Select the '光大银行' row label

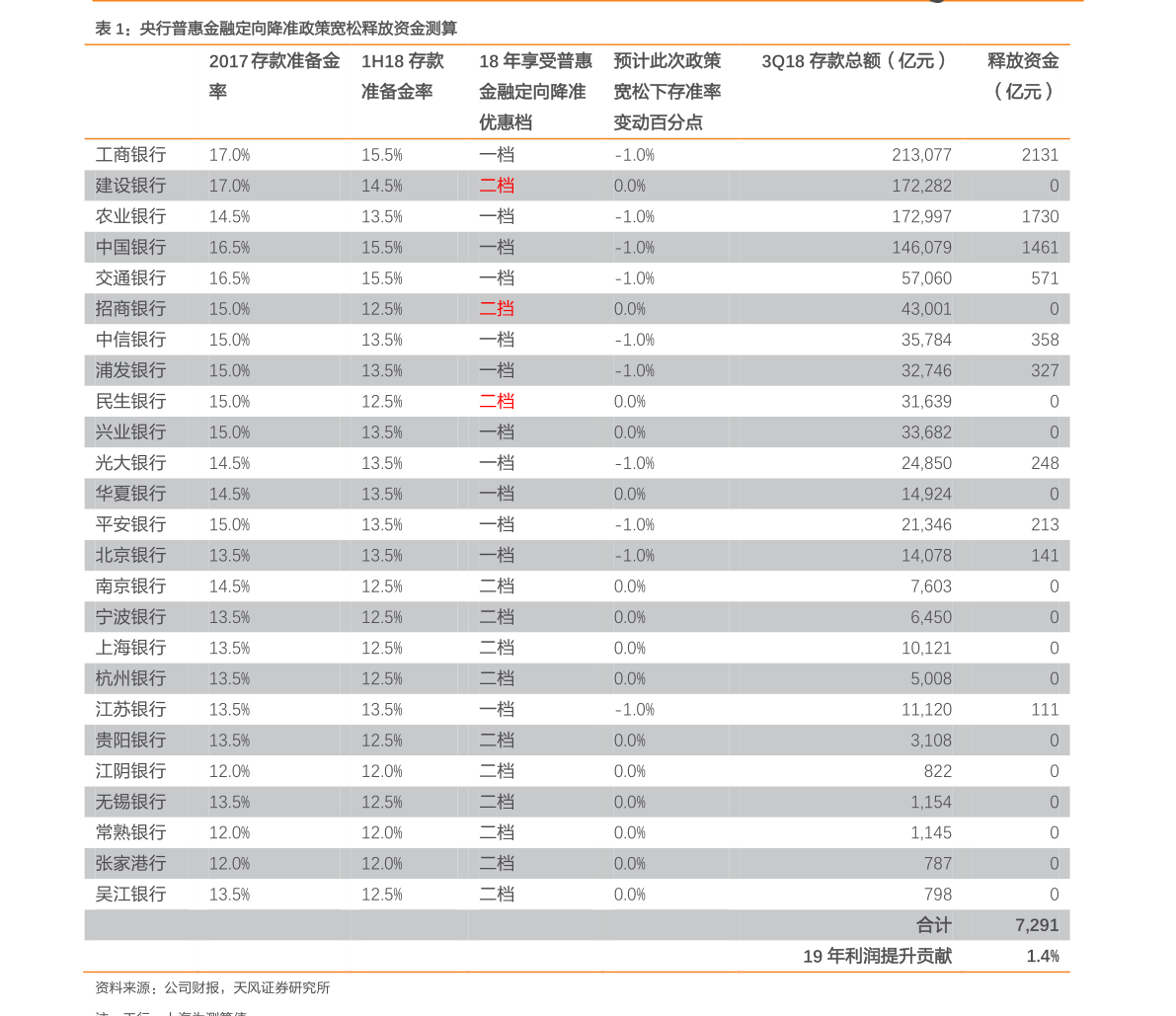pos(130,463)
